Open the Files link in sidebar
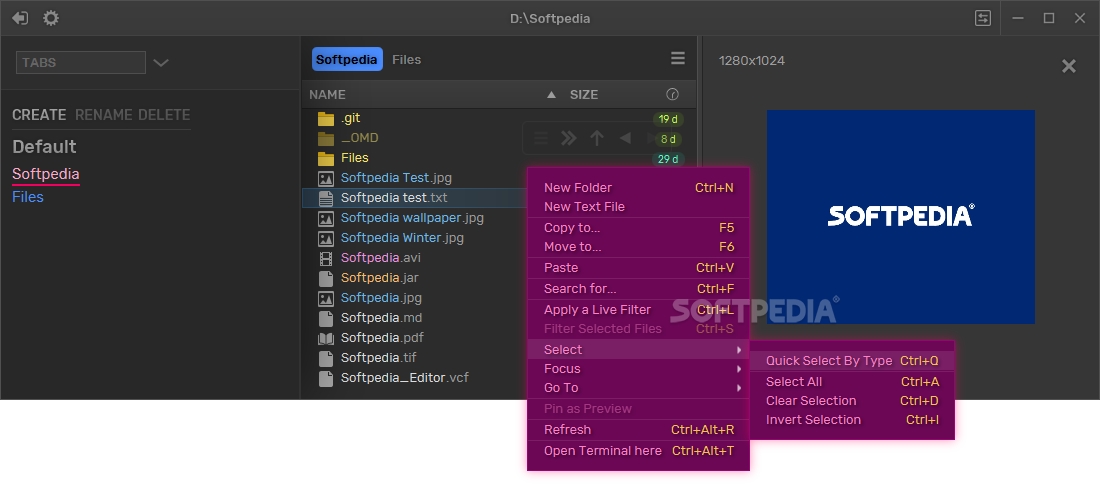The width and height of the screenshot is (1100, 486). point(28,196)
